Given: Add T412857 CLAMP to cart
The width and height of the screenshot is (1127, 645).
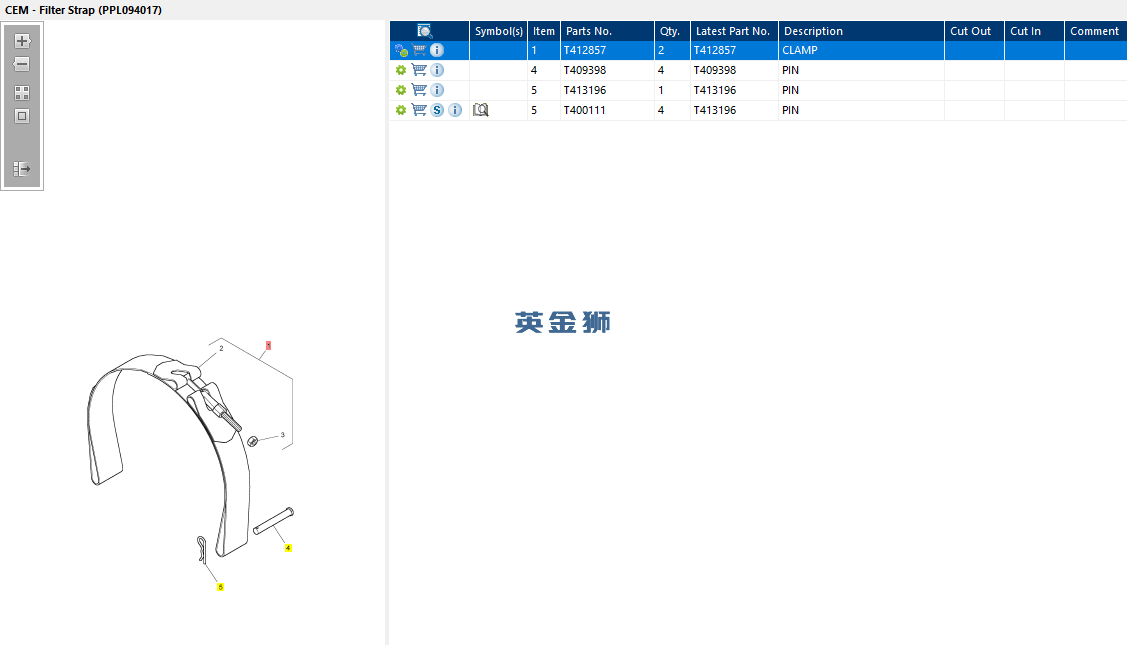Looking at the screenshot, I should click(419, 50).
